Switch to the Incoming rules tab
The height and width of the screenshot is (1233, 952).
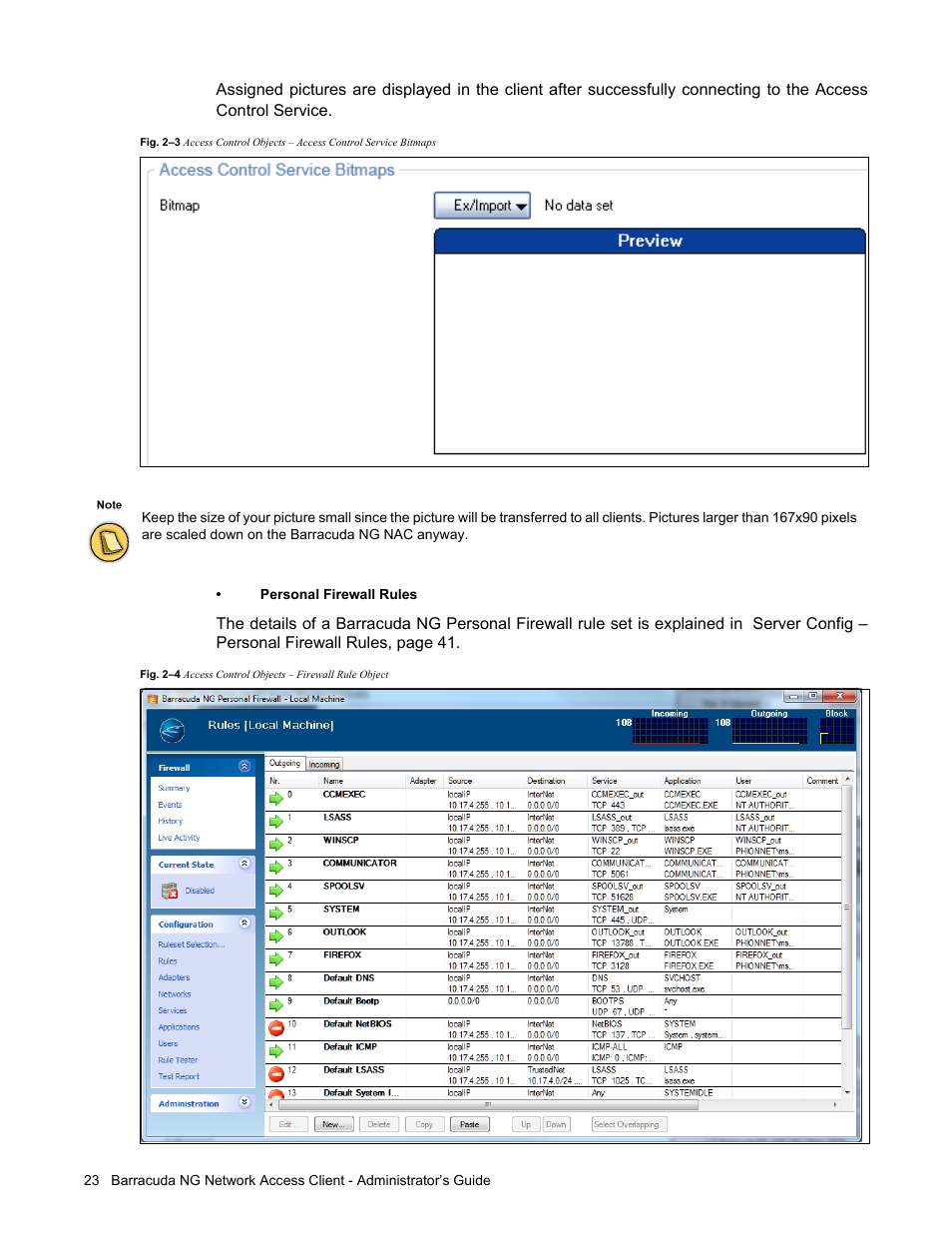(324, 765)
